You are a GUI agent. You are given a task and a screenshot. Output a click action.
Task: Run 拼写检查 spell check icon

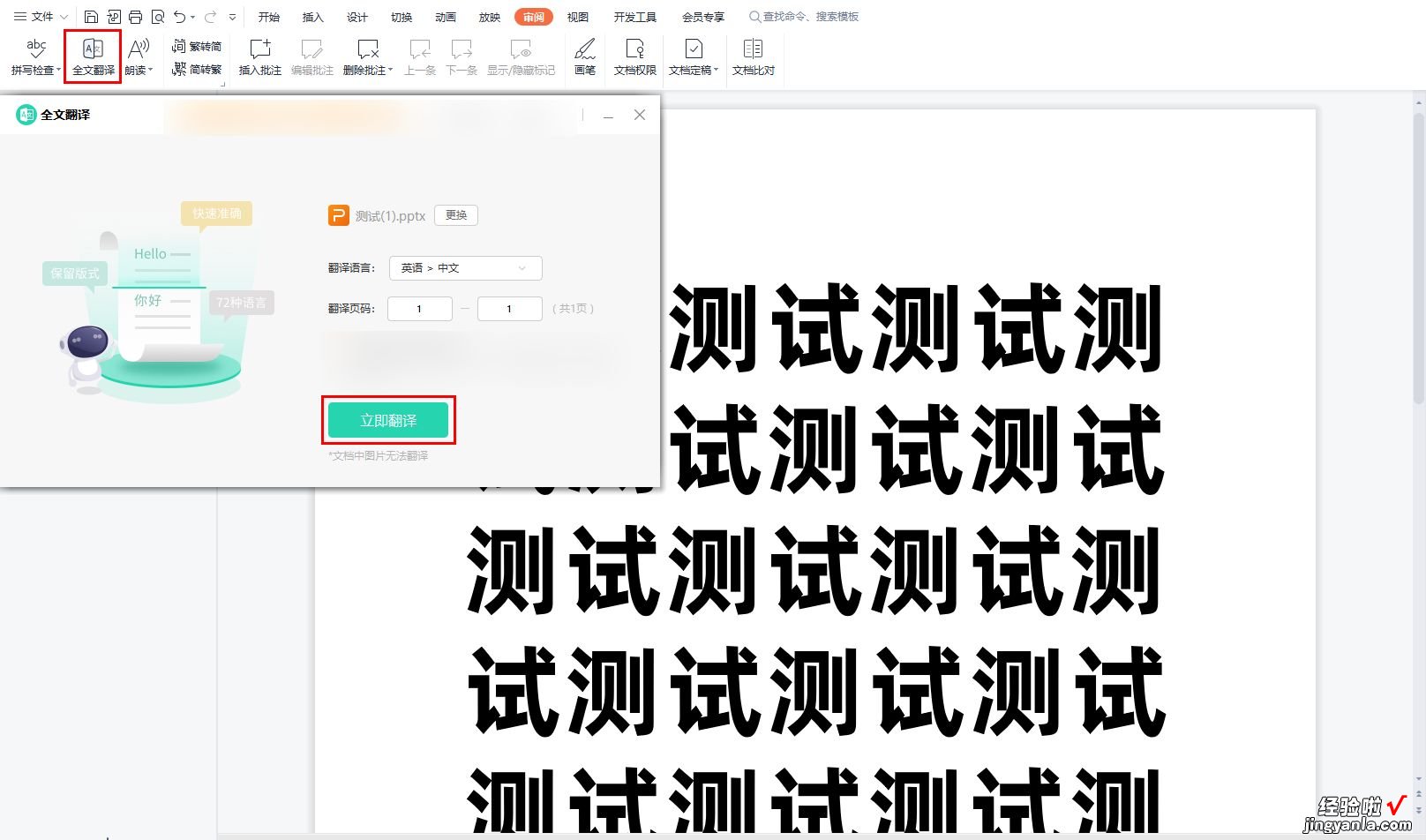click(x=36, y=49)
